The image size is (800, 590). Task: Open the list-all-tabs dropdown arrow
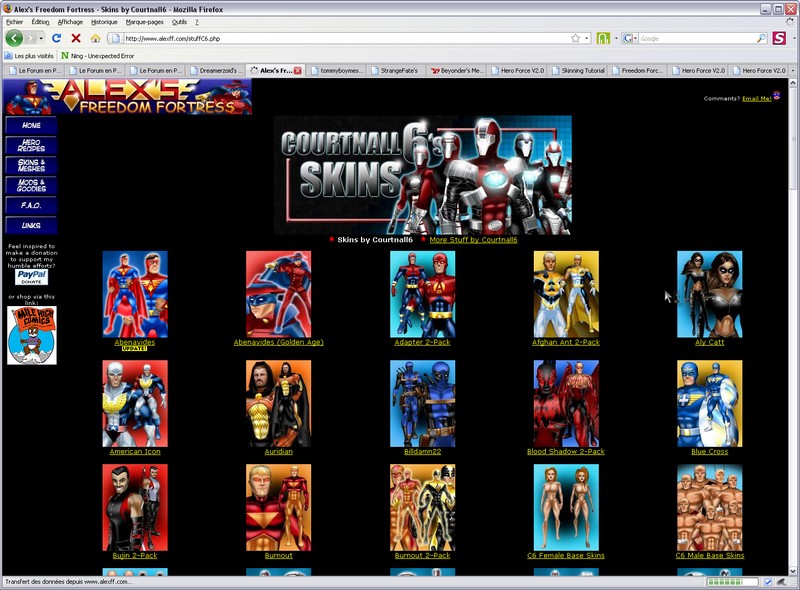pyautogui.click(x=792, y=70)
